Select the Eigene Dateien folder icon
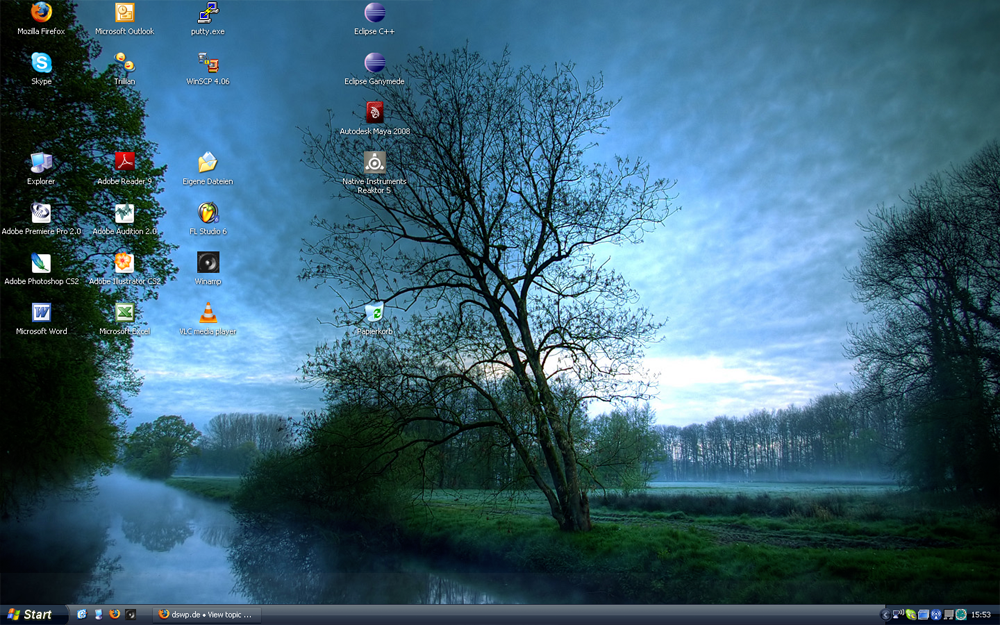 (x=208, y=169)
